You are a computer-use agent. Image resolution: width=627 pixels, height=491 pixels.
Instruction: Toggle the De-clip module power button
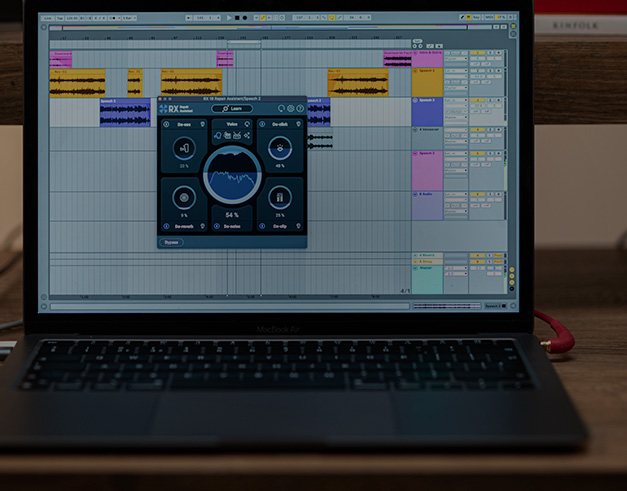(262, 226)
